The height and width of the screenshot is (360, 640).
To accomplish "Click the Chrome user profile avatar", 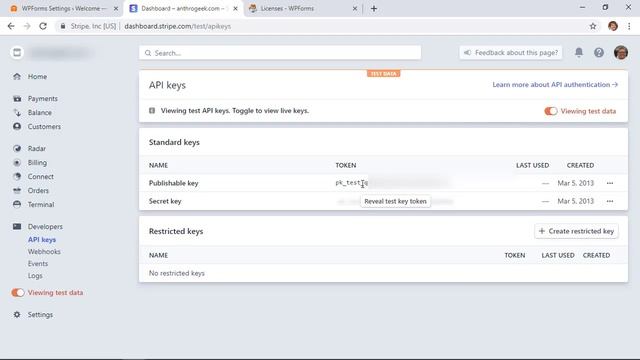I will pyautogui.click(x=613, y=26).
